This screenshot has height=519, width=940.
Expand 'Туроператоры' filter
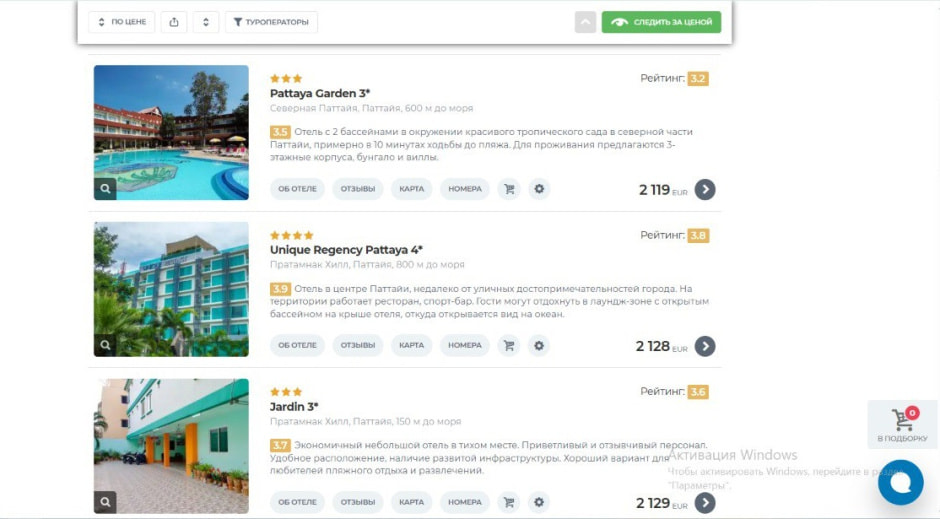tap(271, 22)
